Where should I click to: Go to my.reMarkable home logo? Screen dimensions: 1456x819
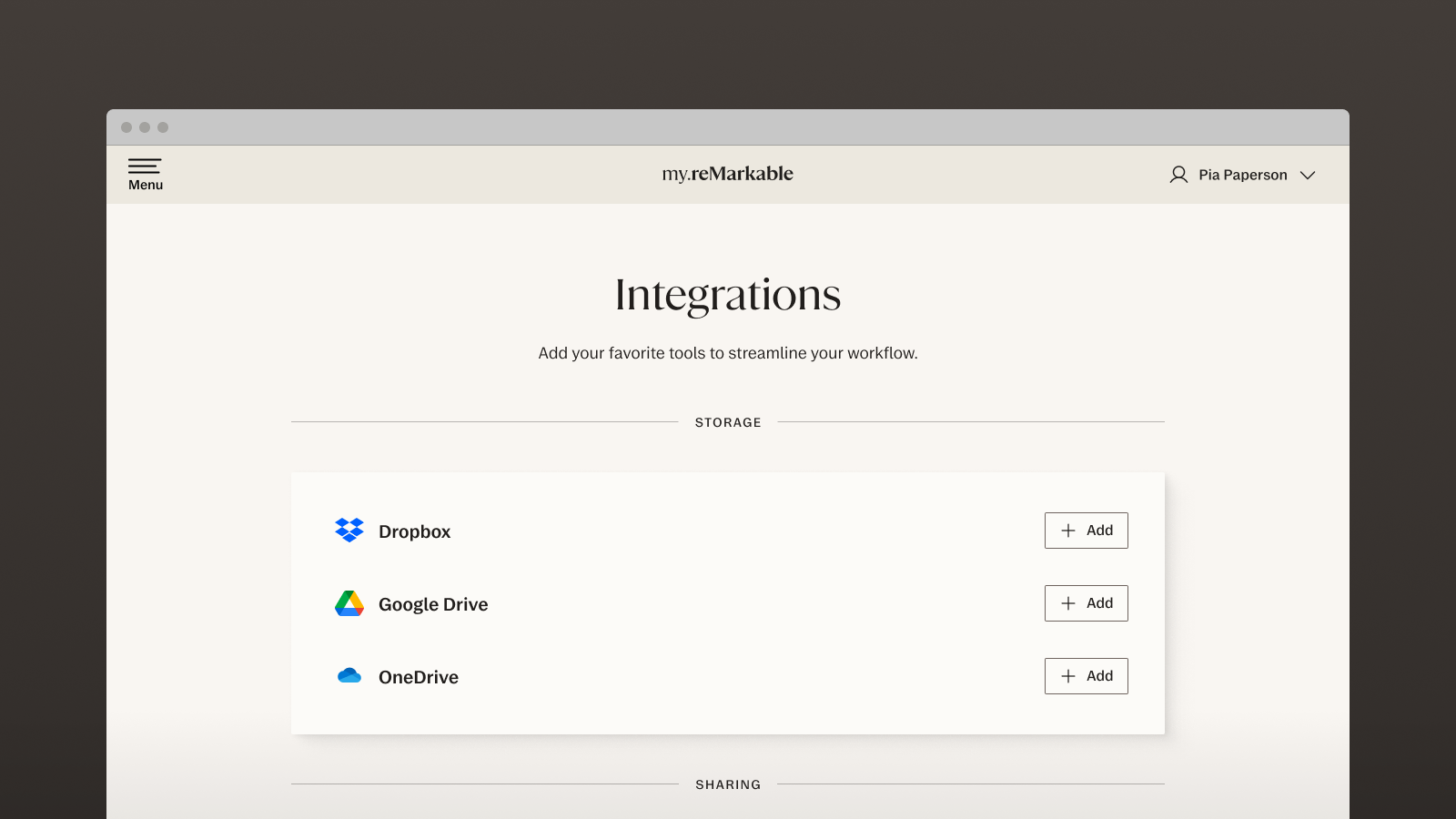[x=727, y=174]
